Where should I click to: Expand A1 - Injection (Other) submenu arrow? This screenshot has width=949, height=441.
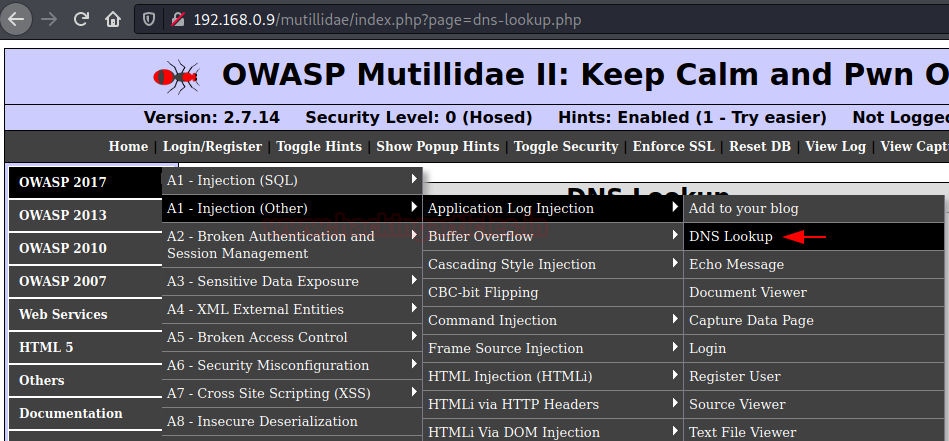(414, 207)
